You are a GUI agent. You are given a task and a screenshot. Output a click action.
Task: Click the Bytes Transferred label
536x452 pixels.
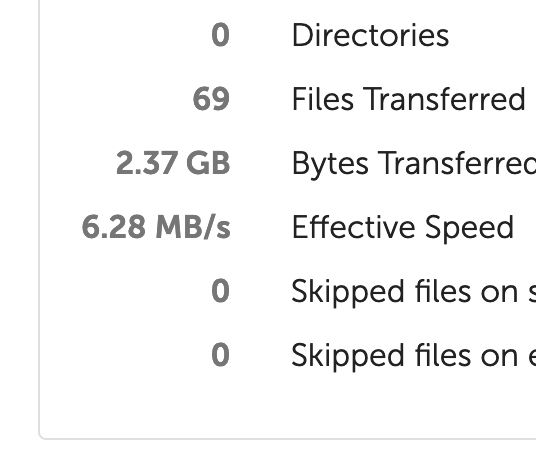[414, 163]
